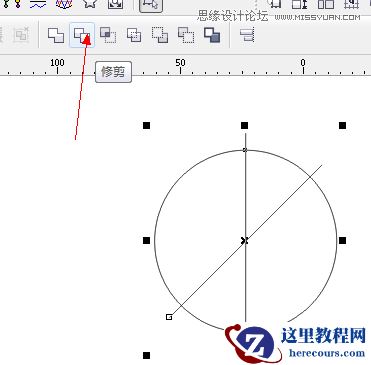Click the X center marker of selection
The image size is (371, 365).
pos(245,240)
